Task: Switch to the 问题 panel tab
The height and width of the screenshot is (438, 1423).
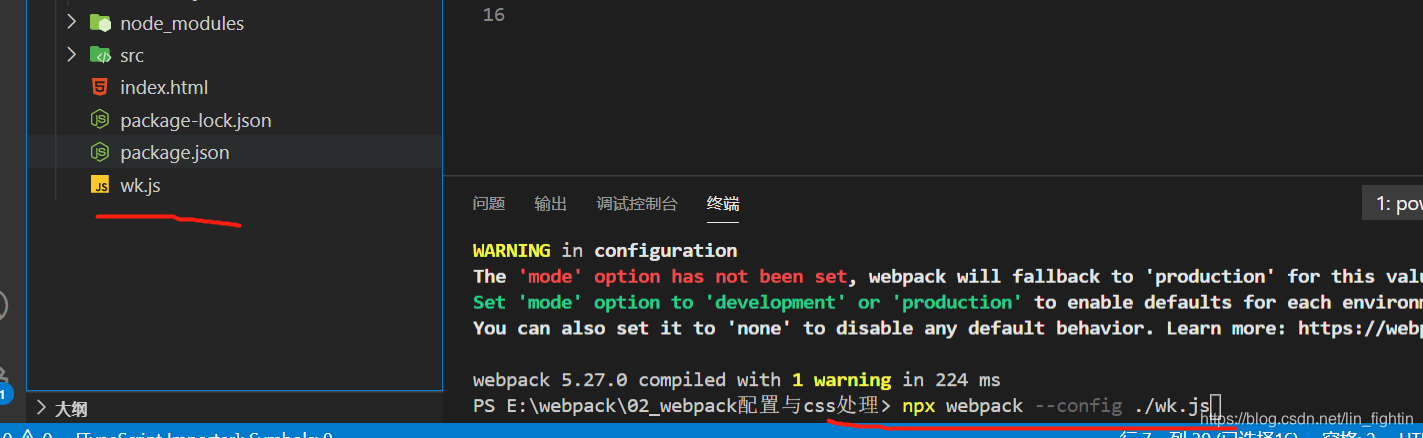Action: coord(489,204)
